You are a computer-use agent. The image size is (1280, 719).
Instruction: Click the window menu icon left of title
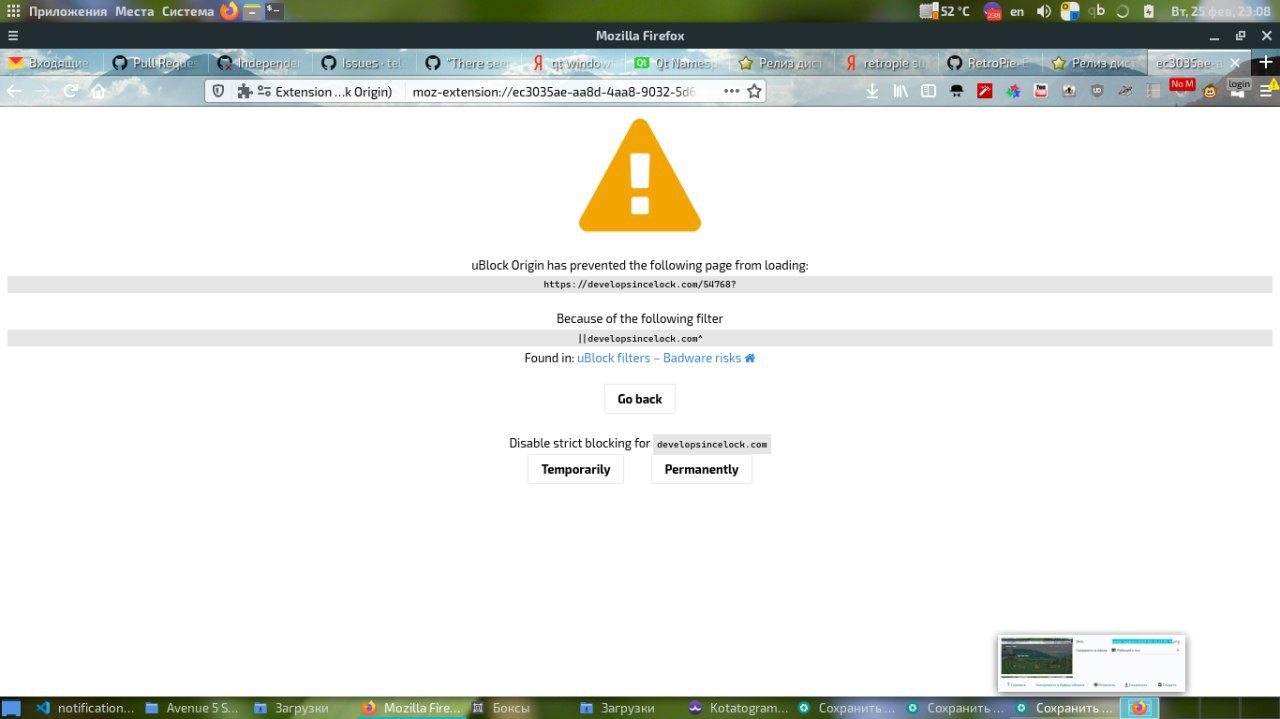coord(13,35)
